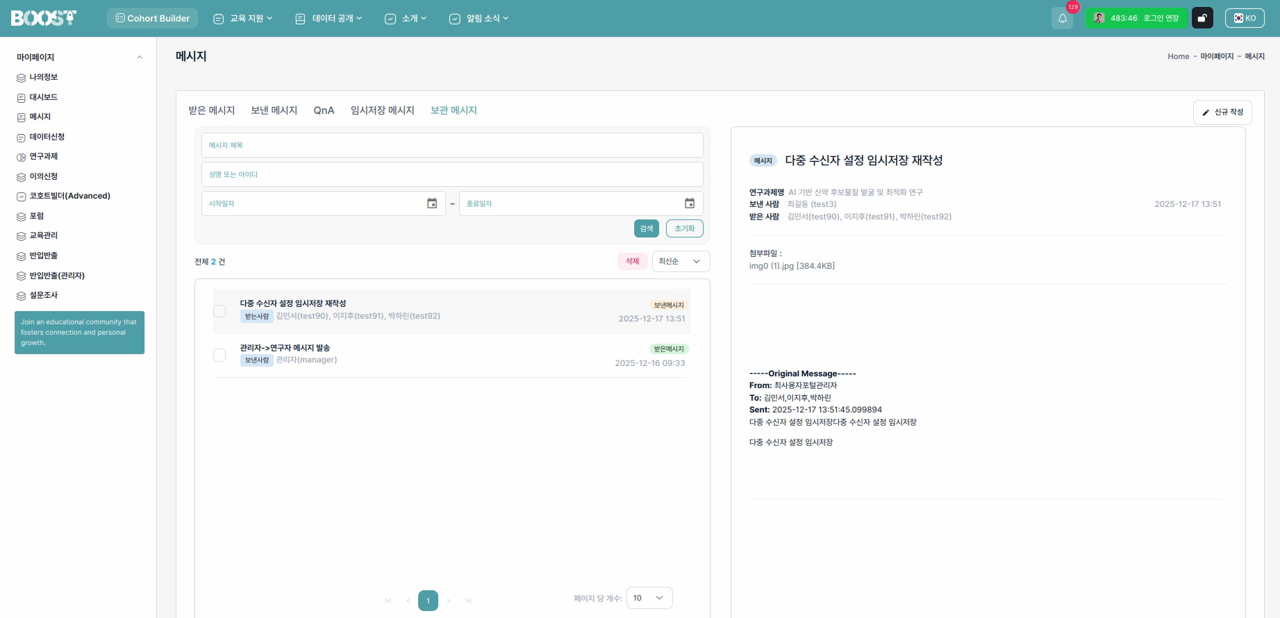Expand the 알림 소식 top menu
The width and height of the screenshot is (1280, 618).
coord(479,18)
